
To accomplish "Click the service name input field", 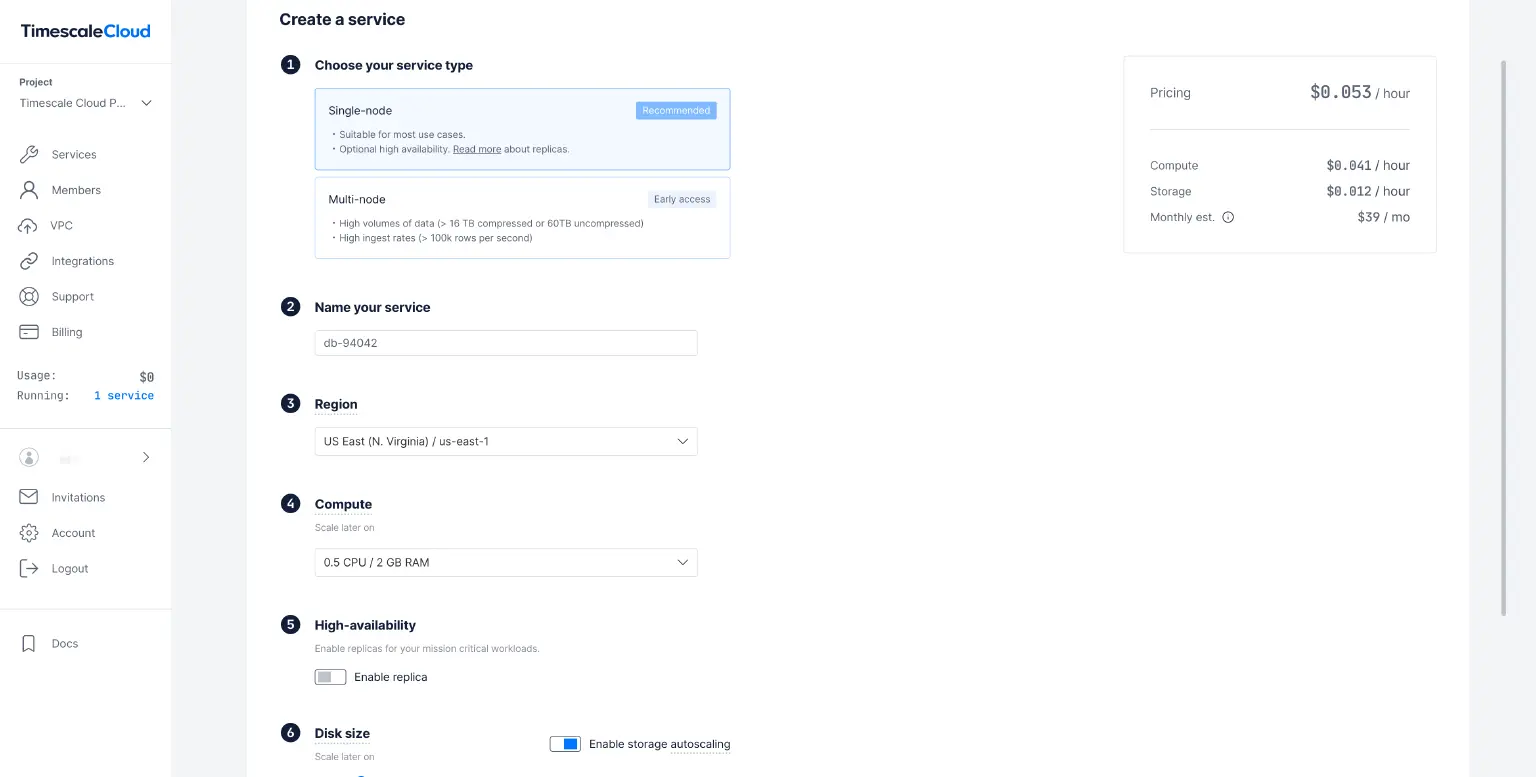I will click(x=505, y=342).
